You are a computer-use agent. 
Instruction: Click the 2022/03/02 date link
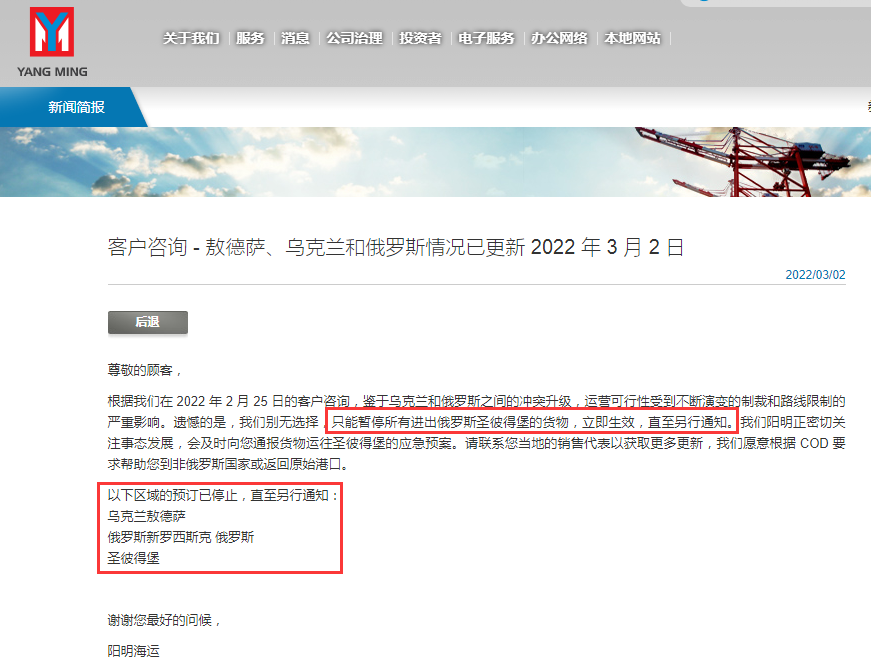tap(815, 275)
